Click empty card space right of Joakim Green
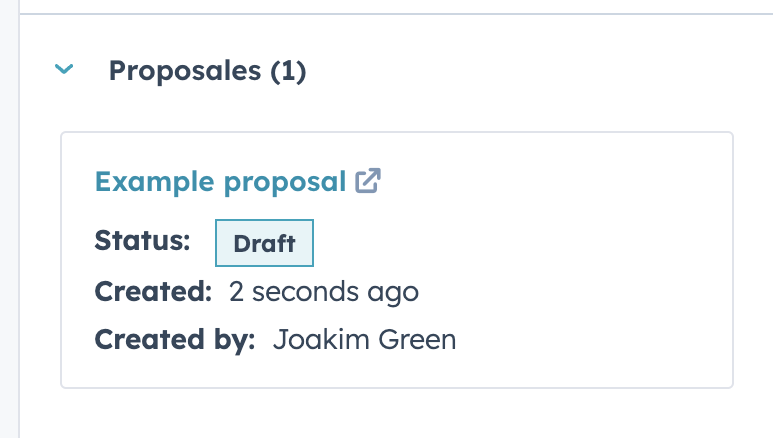 click(600, 340)
